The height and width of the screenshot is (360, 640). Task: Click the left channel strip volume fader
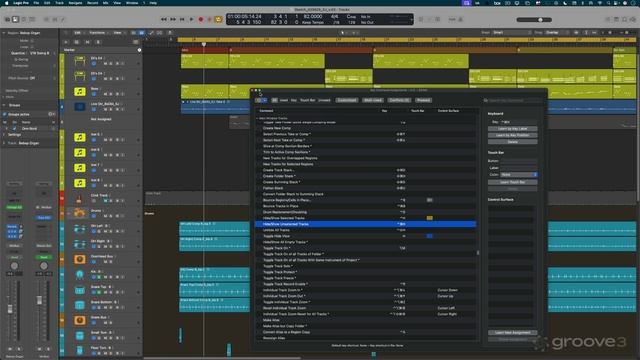coord(10,309)
